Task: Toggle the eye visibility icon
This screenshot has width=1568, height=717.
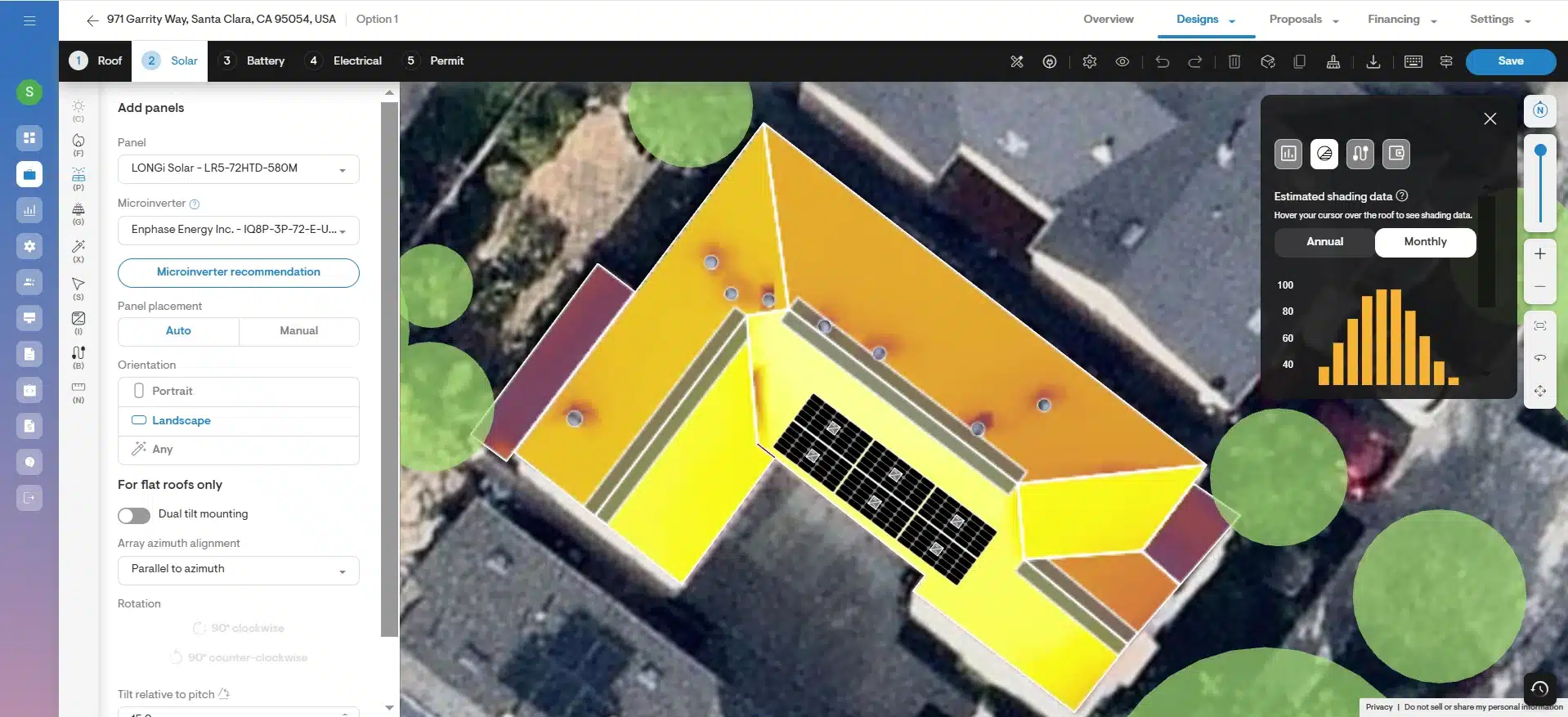Action: 1122,61
